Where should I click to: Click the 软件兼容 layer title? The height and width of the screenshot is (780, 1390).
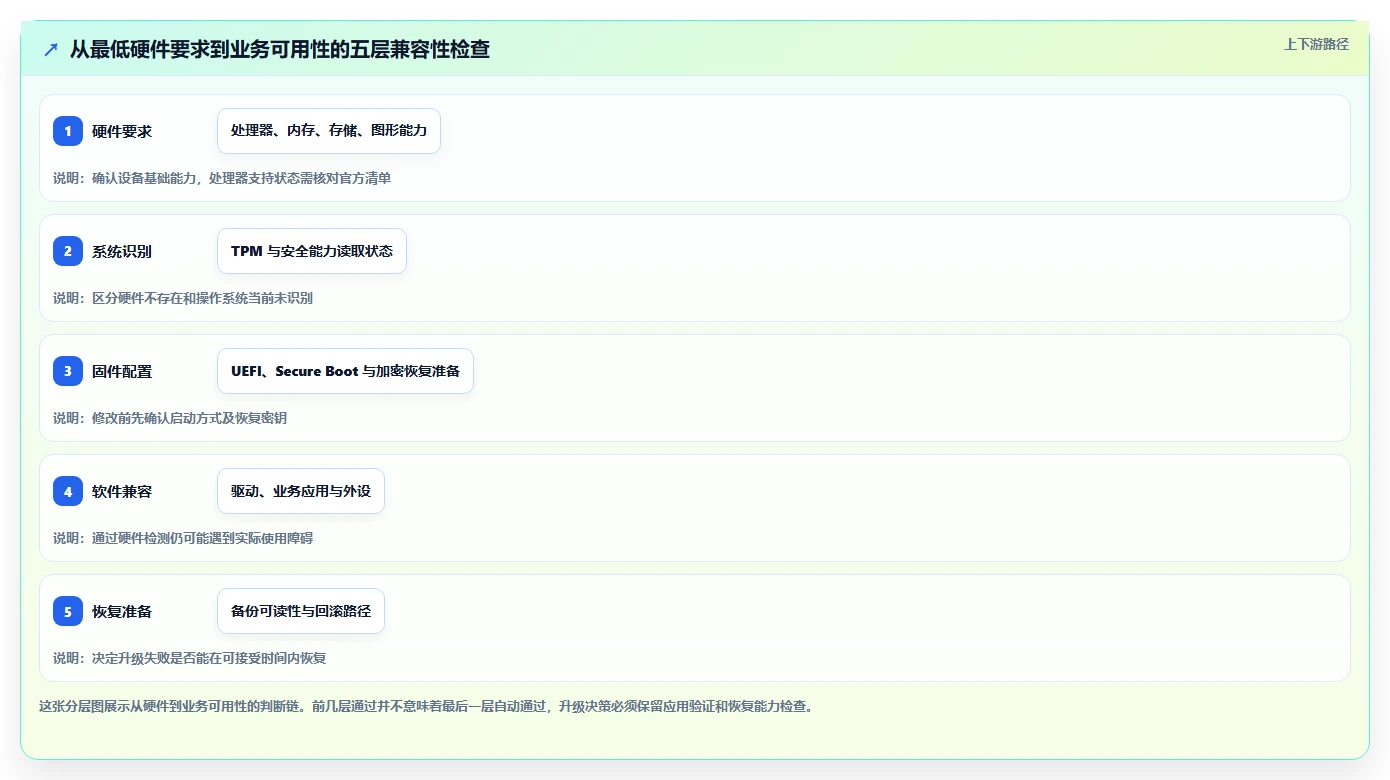coord(122,491)
